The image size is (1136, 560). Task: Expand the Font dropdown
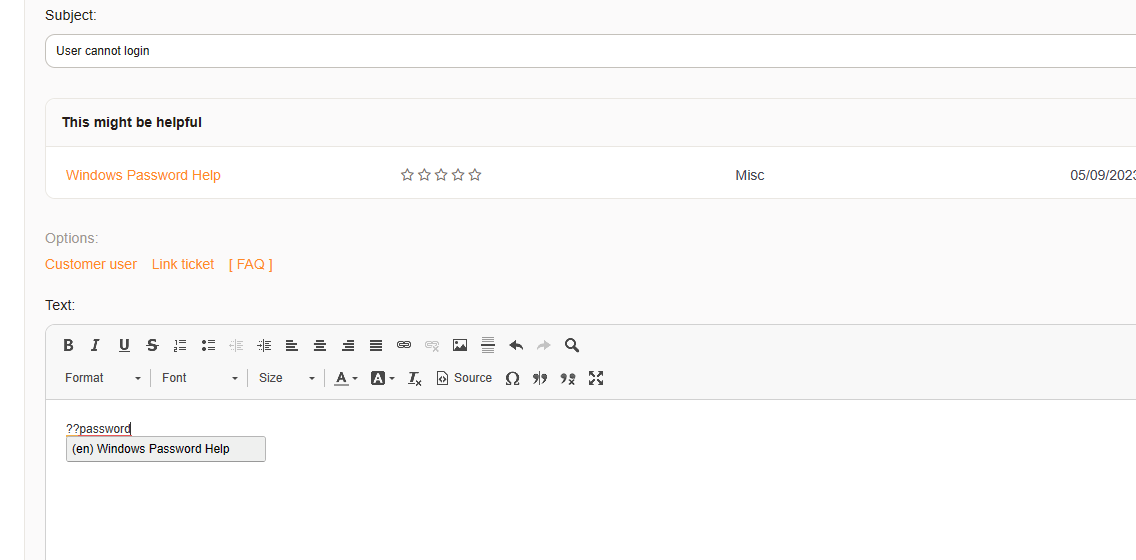click(x=200, y=378)
